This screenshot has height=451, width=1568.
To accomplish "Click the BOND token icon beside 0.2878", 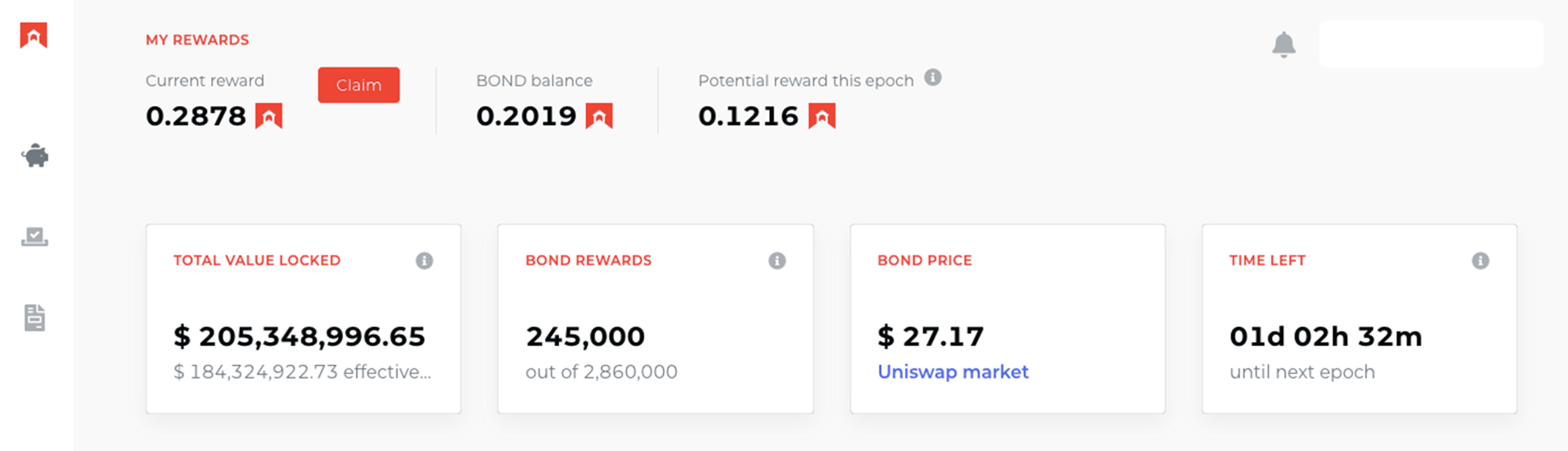I will (x=268, y=116).
